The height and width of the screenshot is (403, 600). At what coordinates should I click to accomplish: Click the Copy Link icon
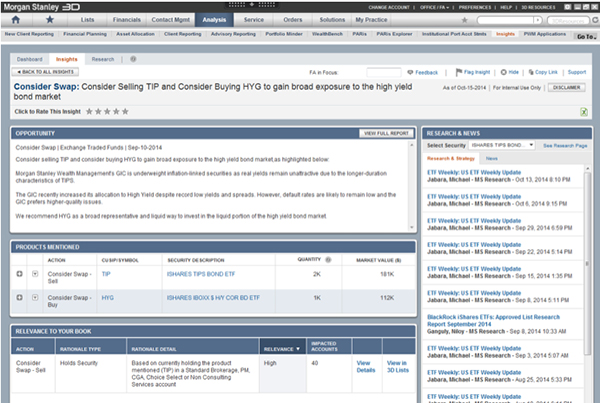pyautogui.click(x=530, y=73)
